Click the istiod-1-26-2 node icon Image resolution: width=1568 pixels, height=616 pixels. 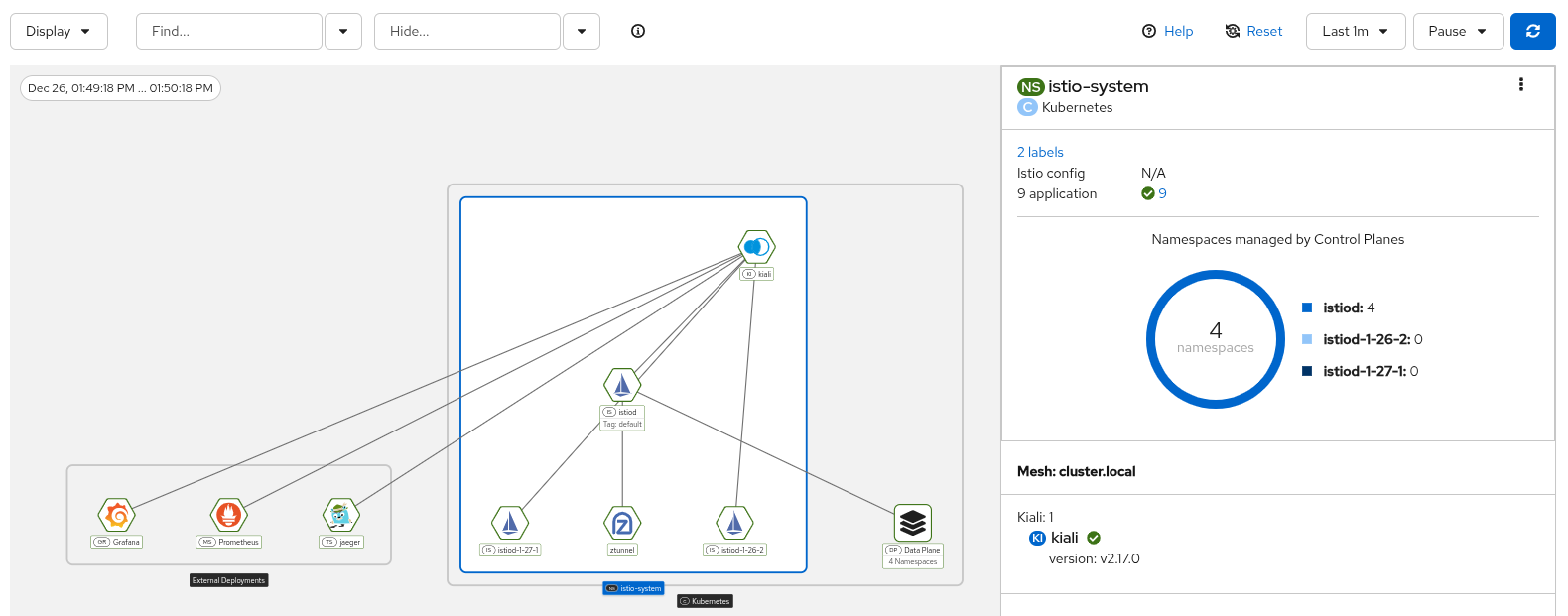(734, 524)
